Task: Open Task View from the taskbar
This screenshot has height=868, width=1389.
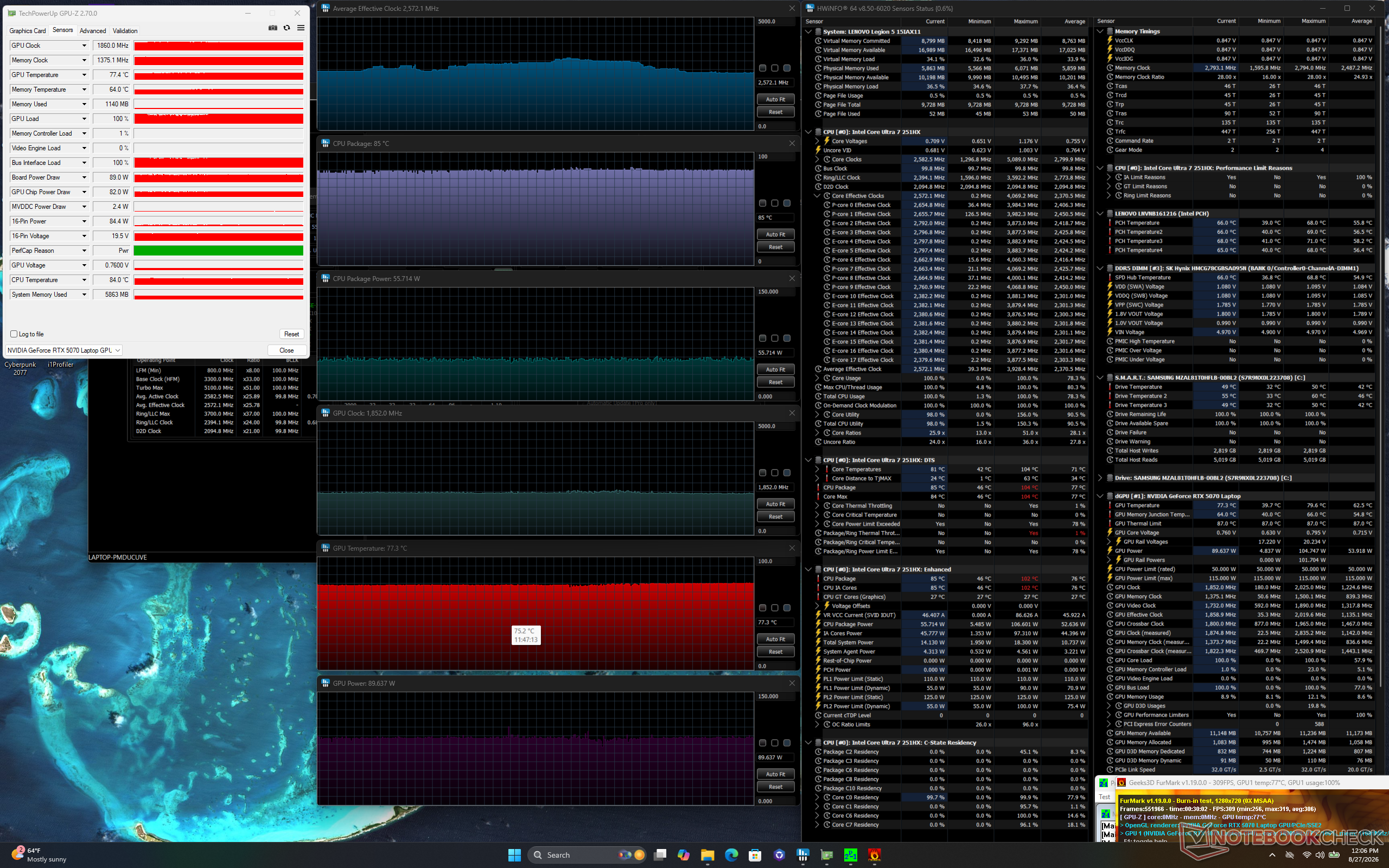Action: 660,855
